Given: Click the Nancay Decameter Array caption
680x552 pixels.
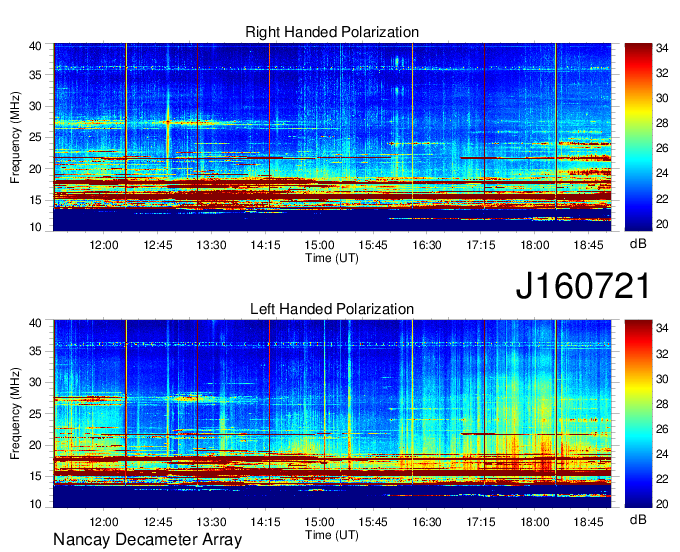Looking at the screenshot, I should click(x=147, y=540).
